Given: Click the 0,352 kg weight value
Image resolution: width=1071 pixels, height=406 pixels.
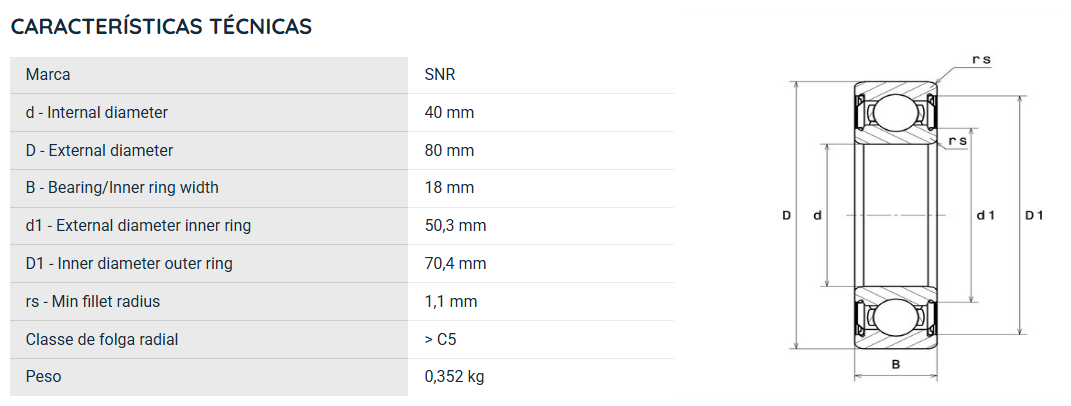Looking at the screenshot, I should pyautogui.click(x=454, y=377).
